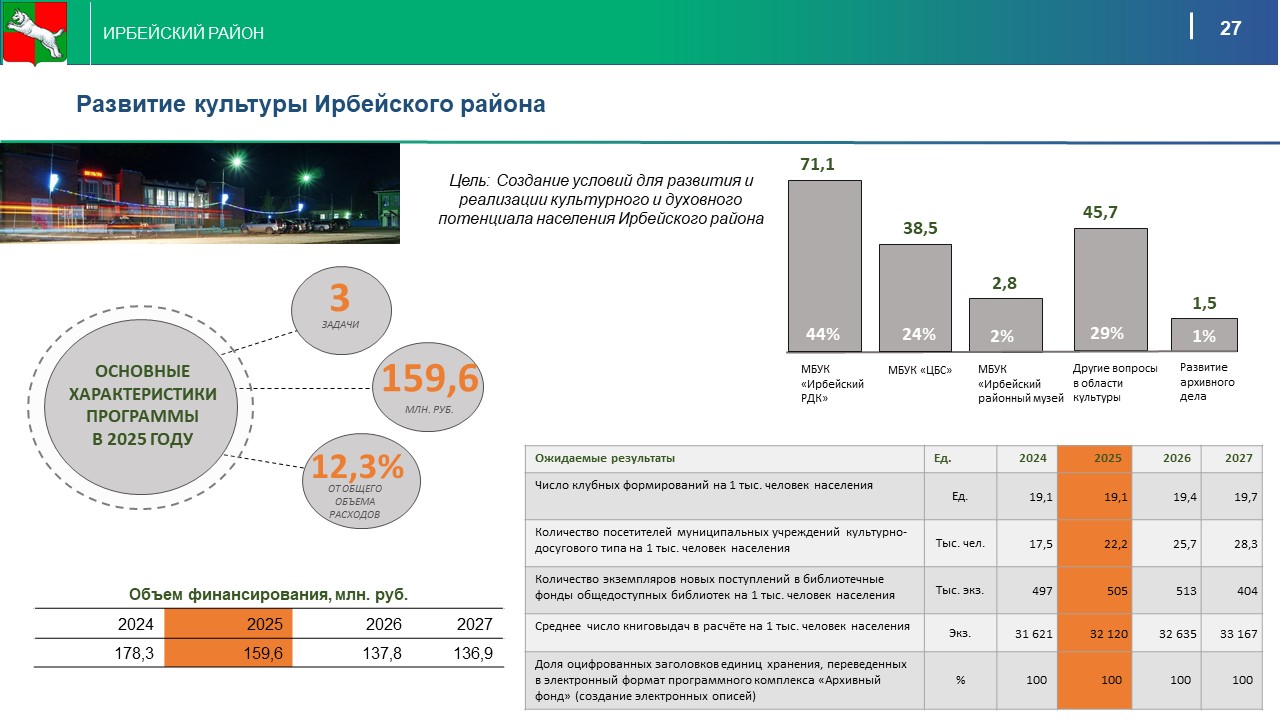Select the orange 2025 column header in results table
This screenshot has height=720, width=1280.
tap(1095, 458)
